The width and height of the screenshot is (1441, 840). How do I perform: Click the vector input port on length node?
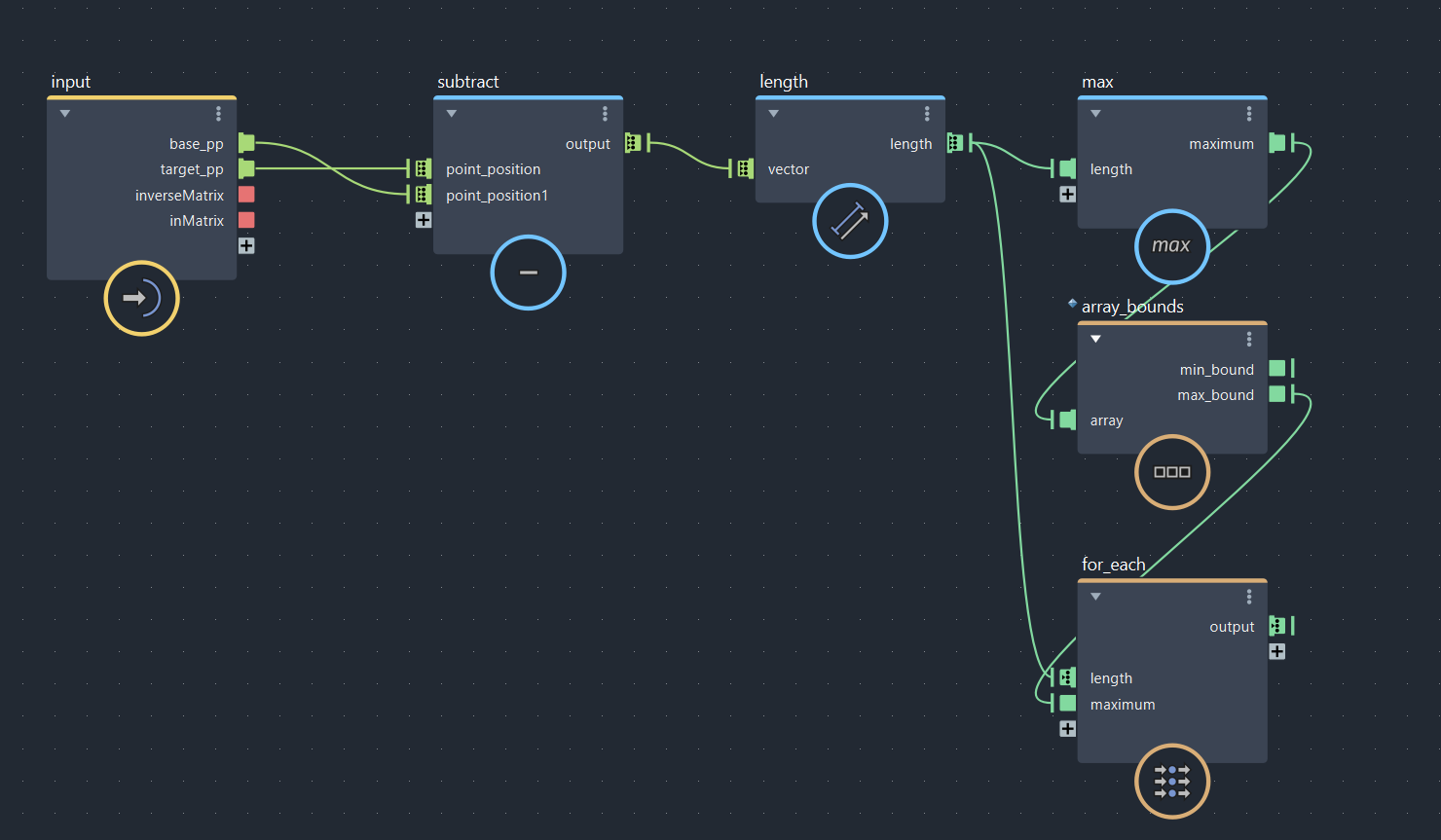tap(746, 168)
